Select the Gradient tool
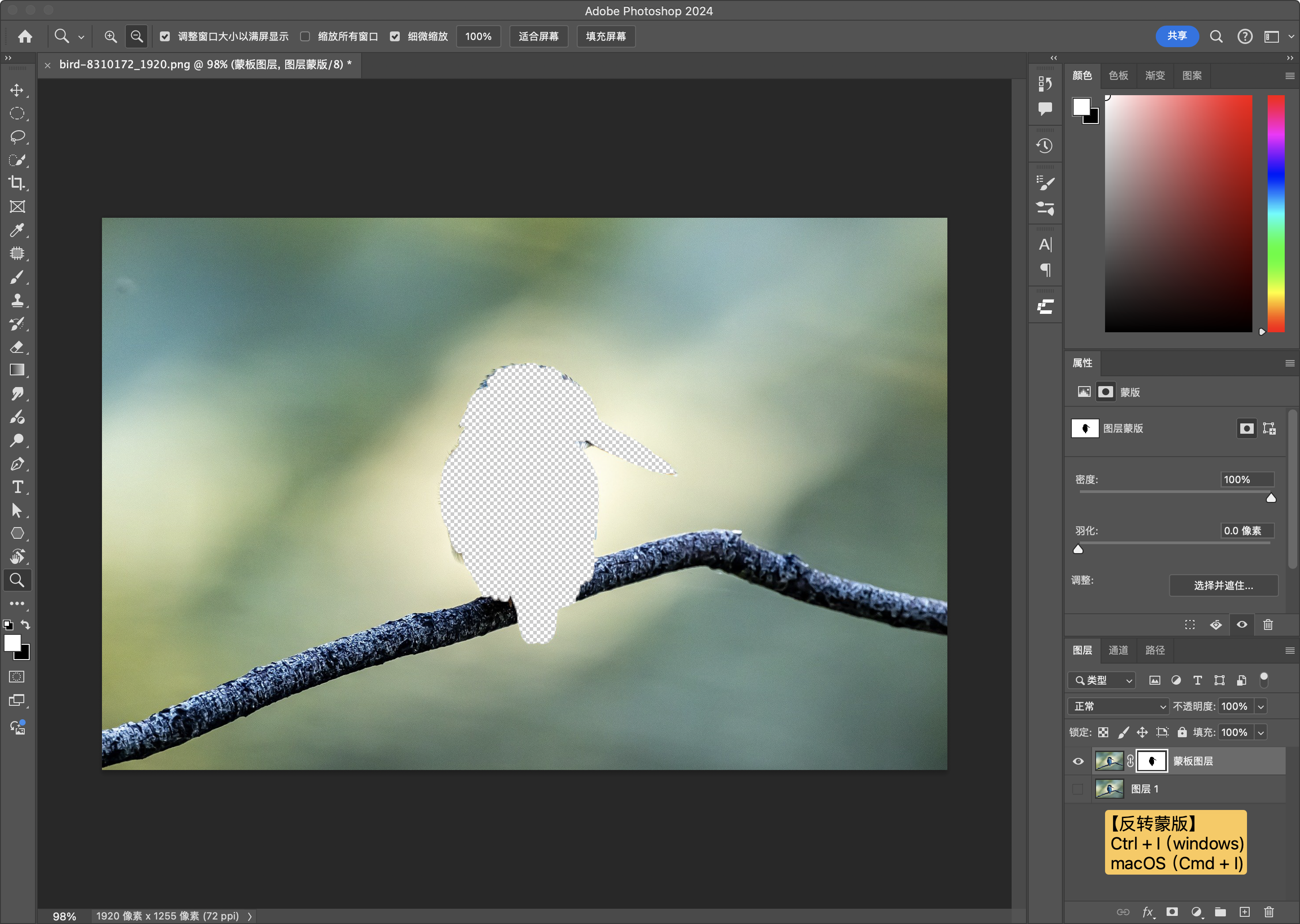 pyautogui.click(x=17, y=370)
